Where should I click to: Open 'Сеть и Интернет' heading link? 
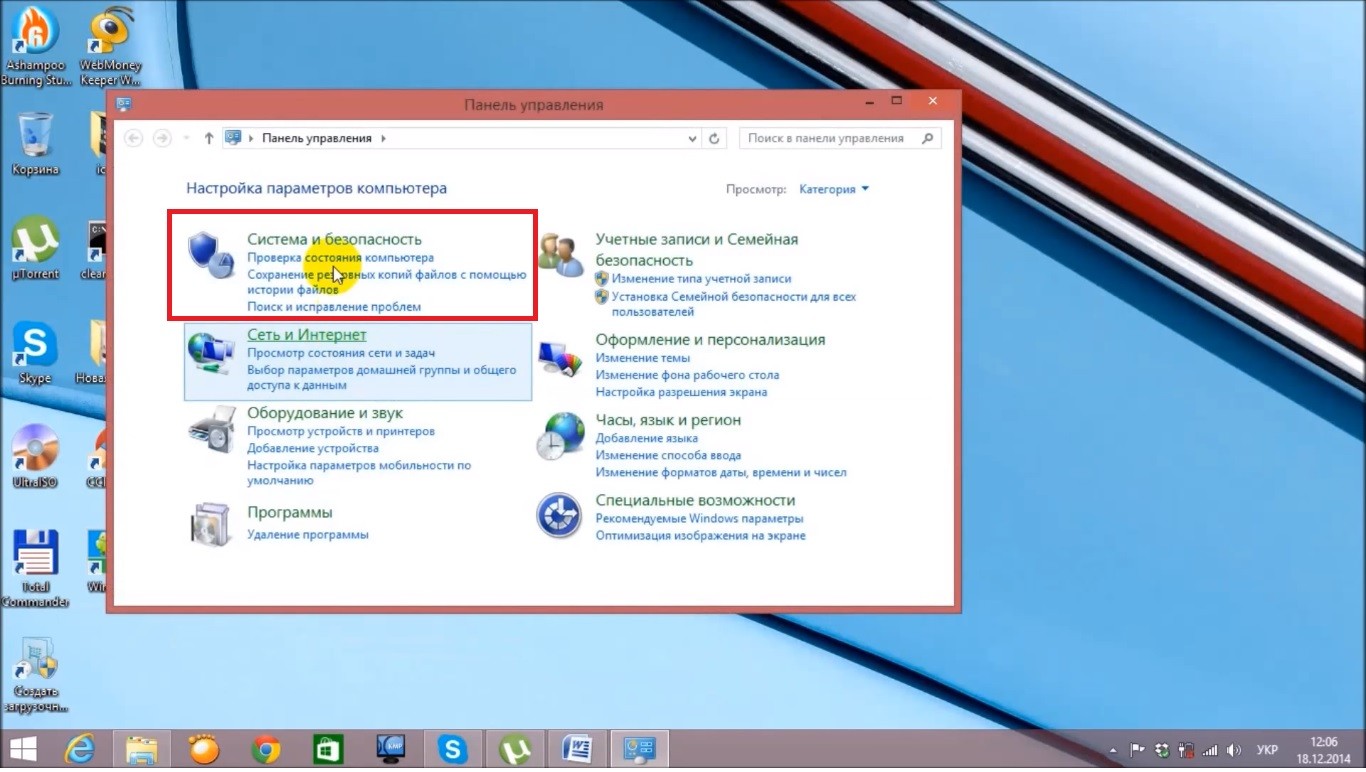[x=307, y=335]
